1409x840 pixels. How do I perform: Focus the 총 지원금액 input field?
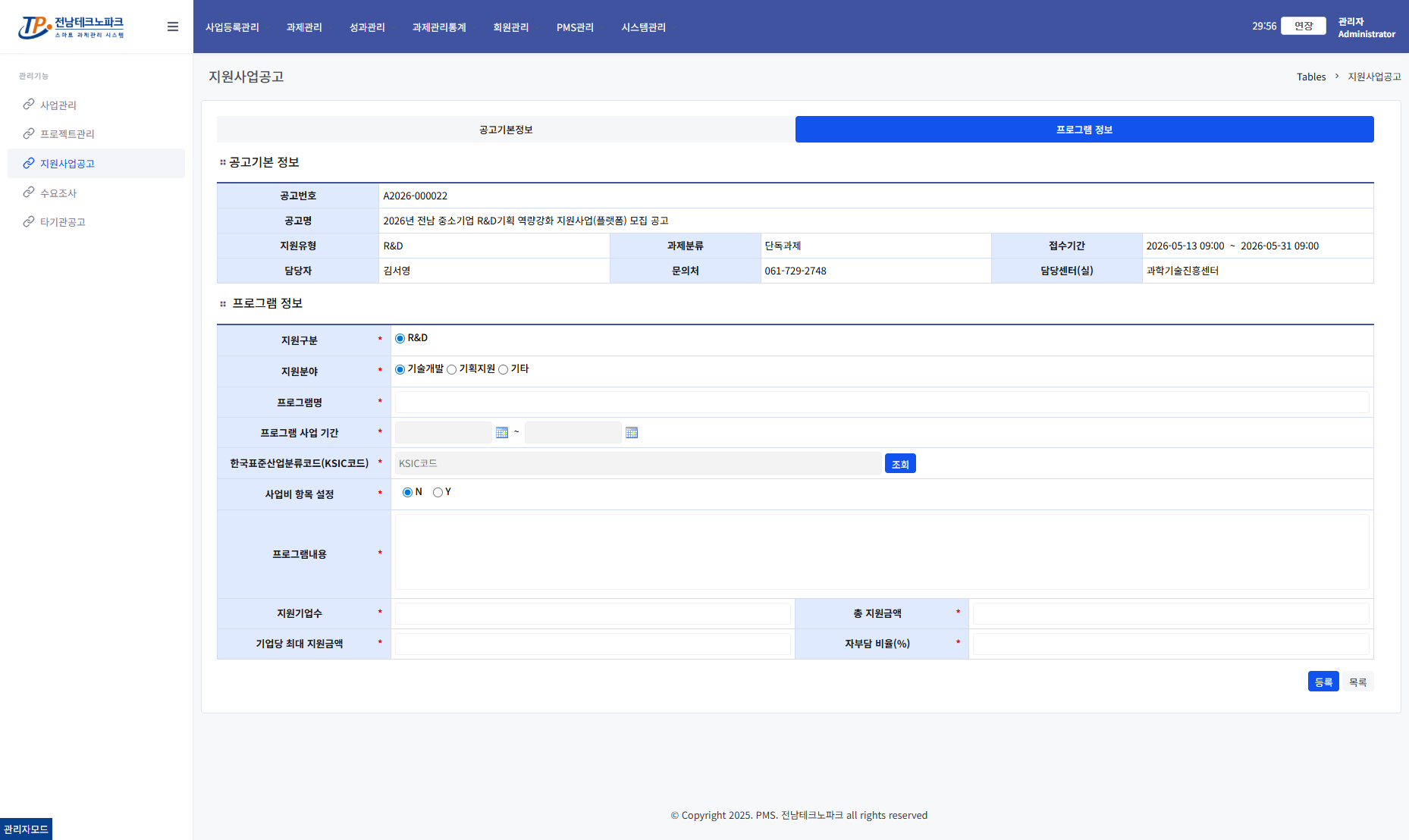point(1171,613)
